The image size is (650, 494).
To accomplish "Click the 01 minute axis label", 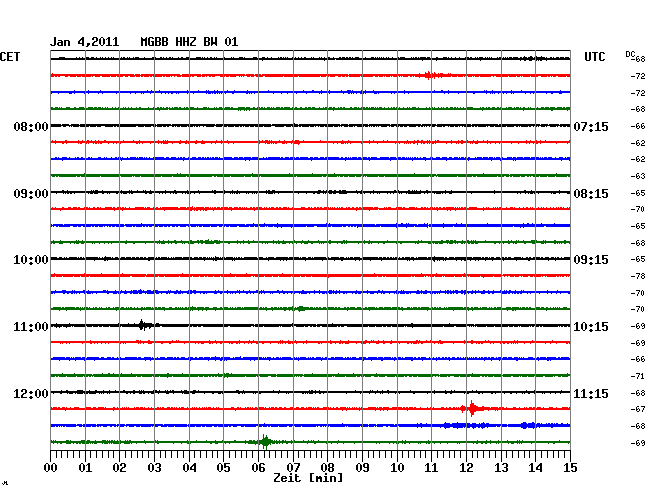I will click(85, 468).
